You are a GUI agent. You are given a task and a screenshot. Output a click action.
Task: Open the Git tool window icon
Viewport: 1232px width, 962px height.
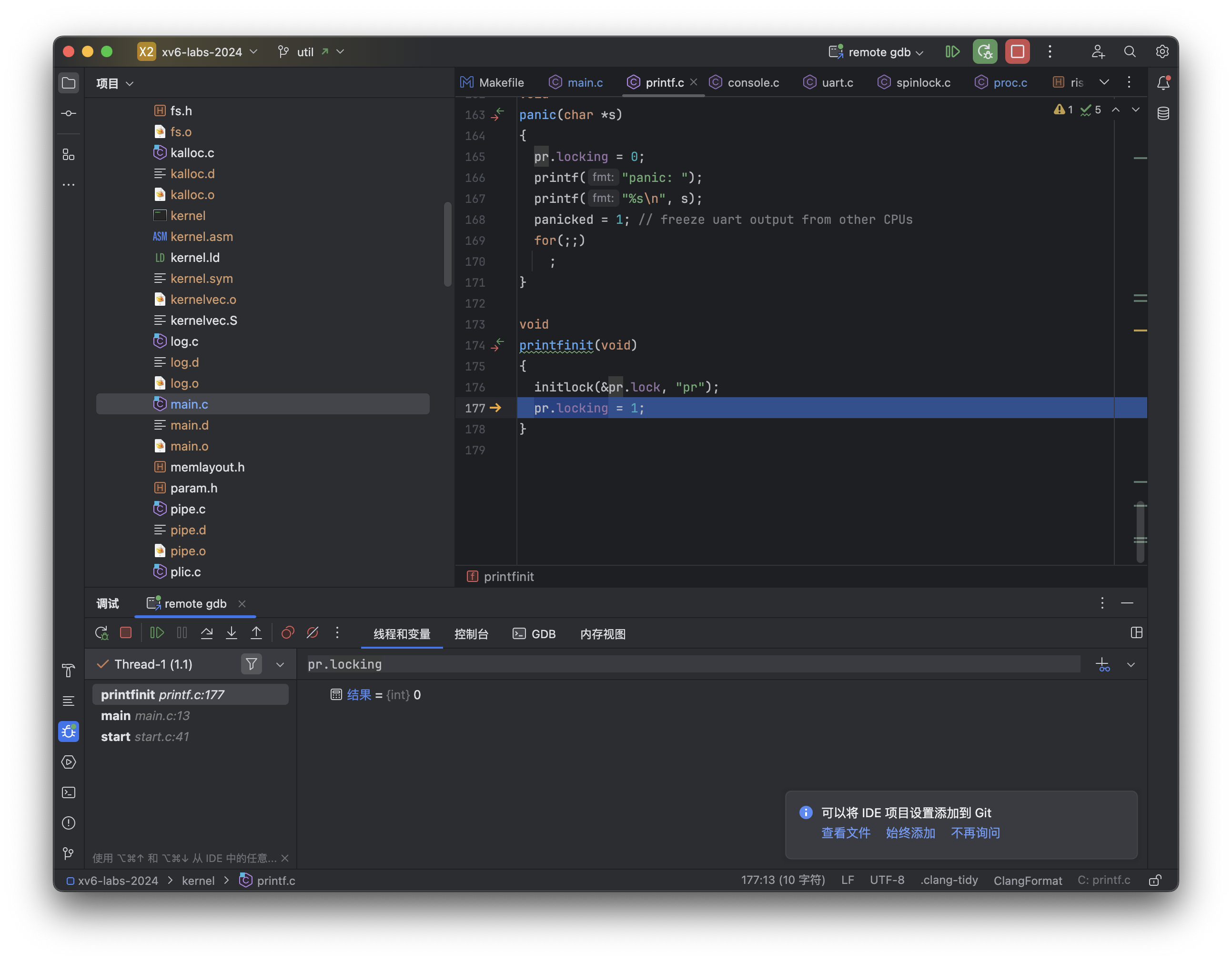[x=68, y=854]
